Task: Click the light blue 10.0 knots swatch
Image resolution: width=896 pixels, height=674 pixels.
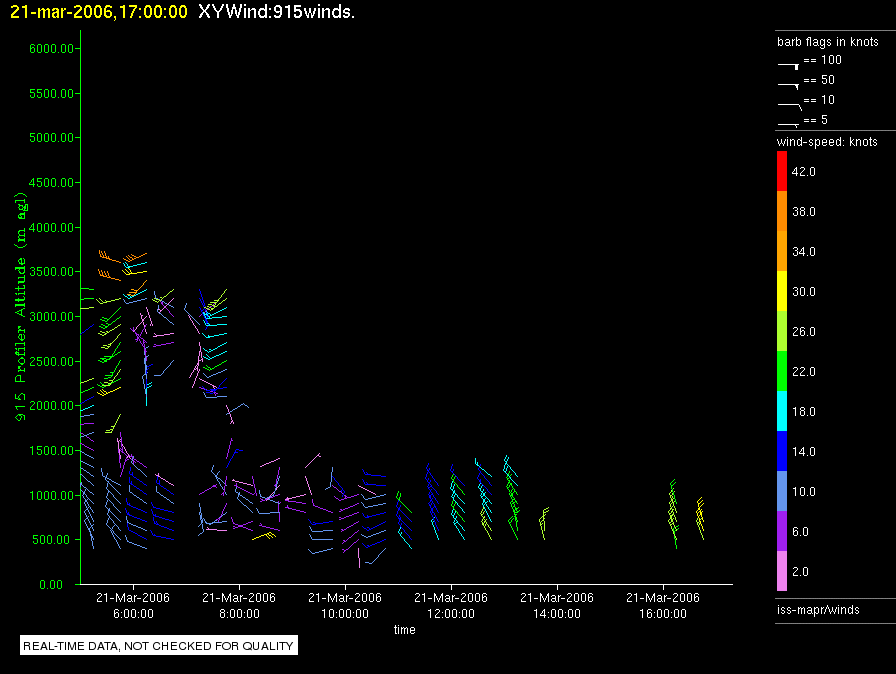Action: [x=782, y=491]
